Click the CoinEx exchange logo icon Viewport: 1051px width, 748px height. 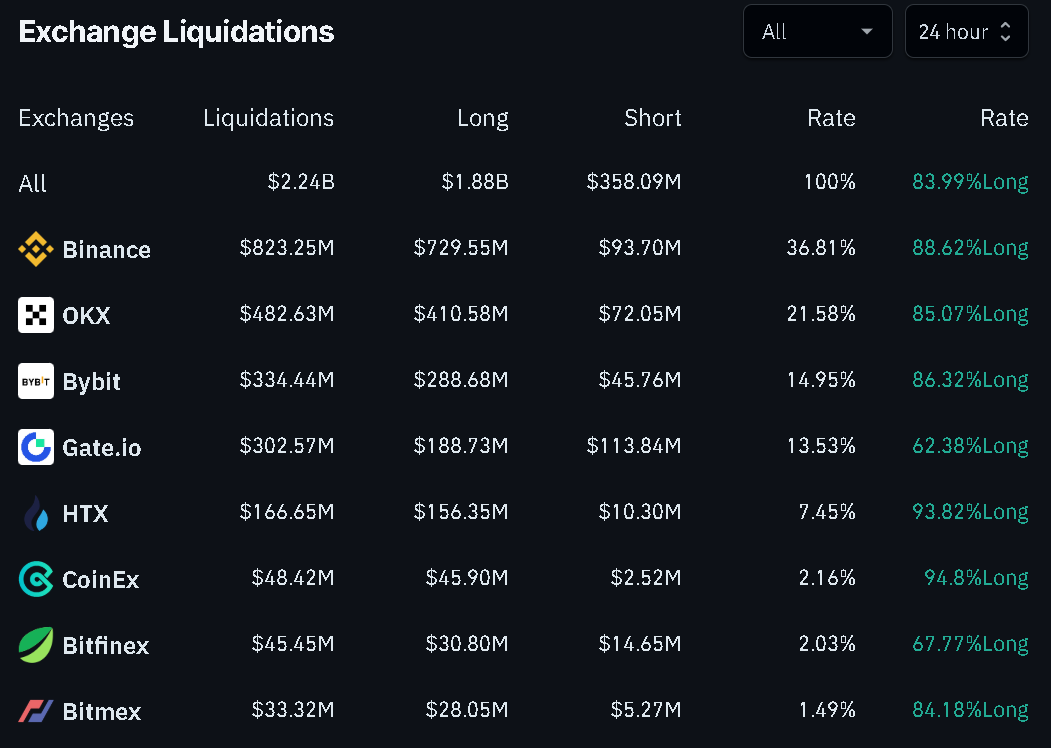click(x=36, y=579)
